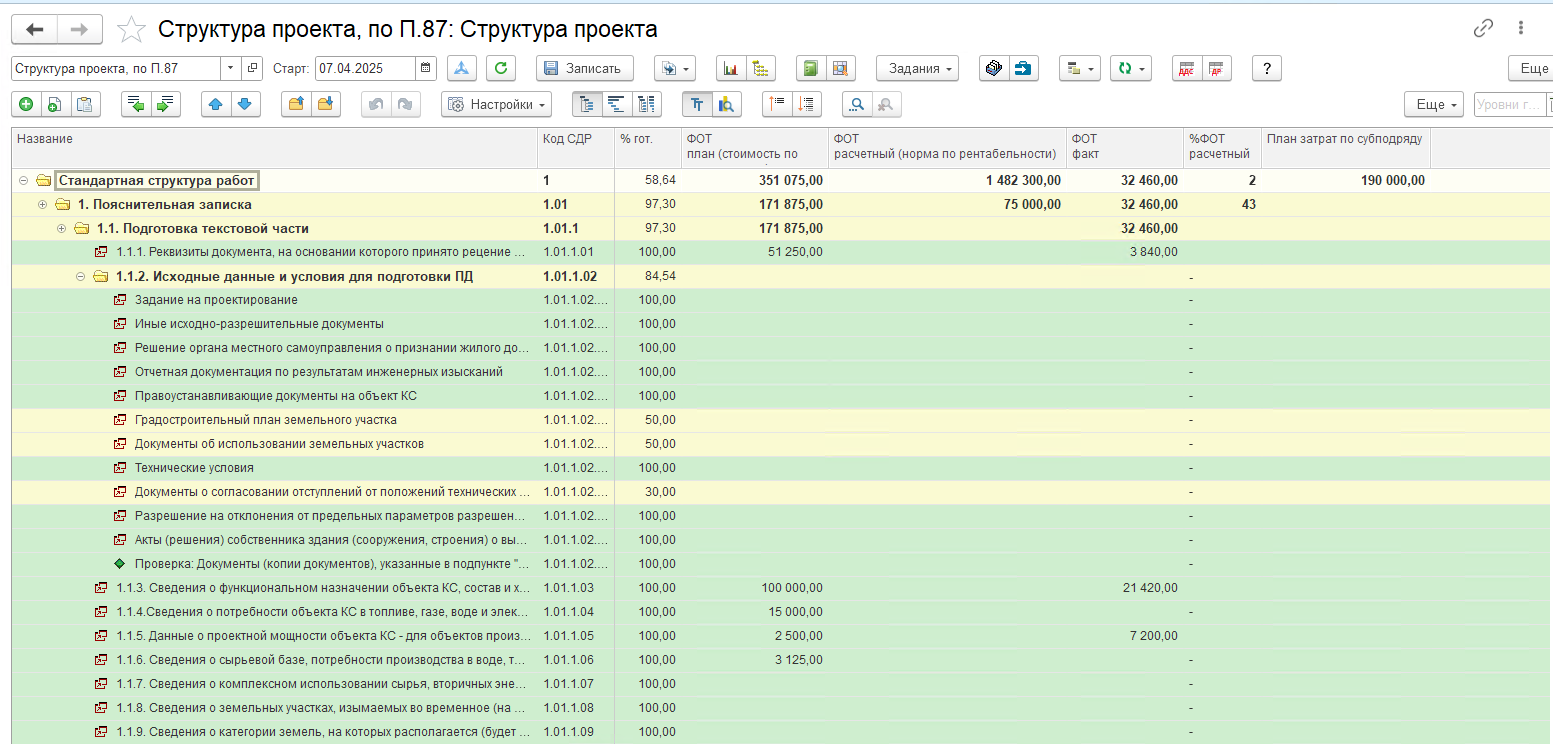Open the bar chart diagram icon
The image size is (1553, 744).
[731, 68]
